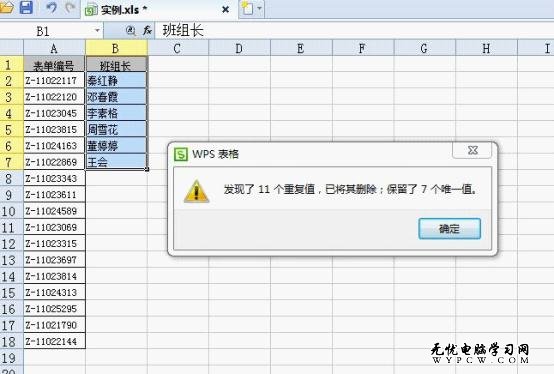Click cell Z-11023815
This screenshot has height=374, width=554.
click(54, 130)
